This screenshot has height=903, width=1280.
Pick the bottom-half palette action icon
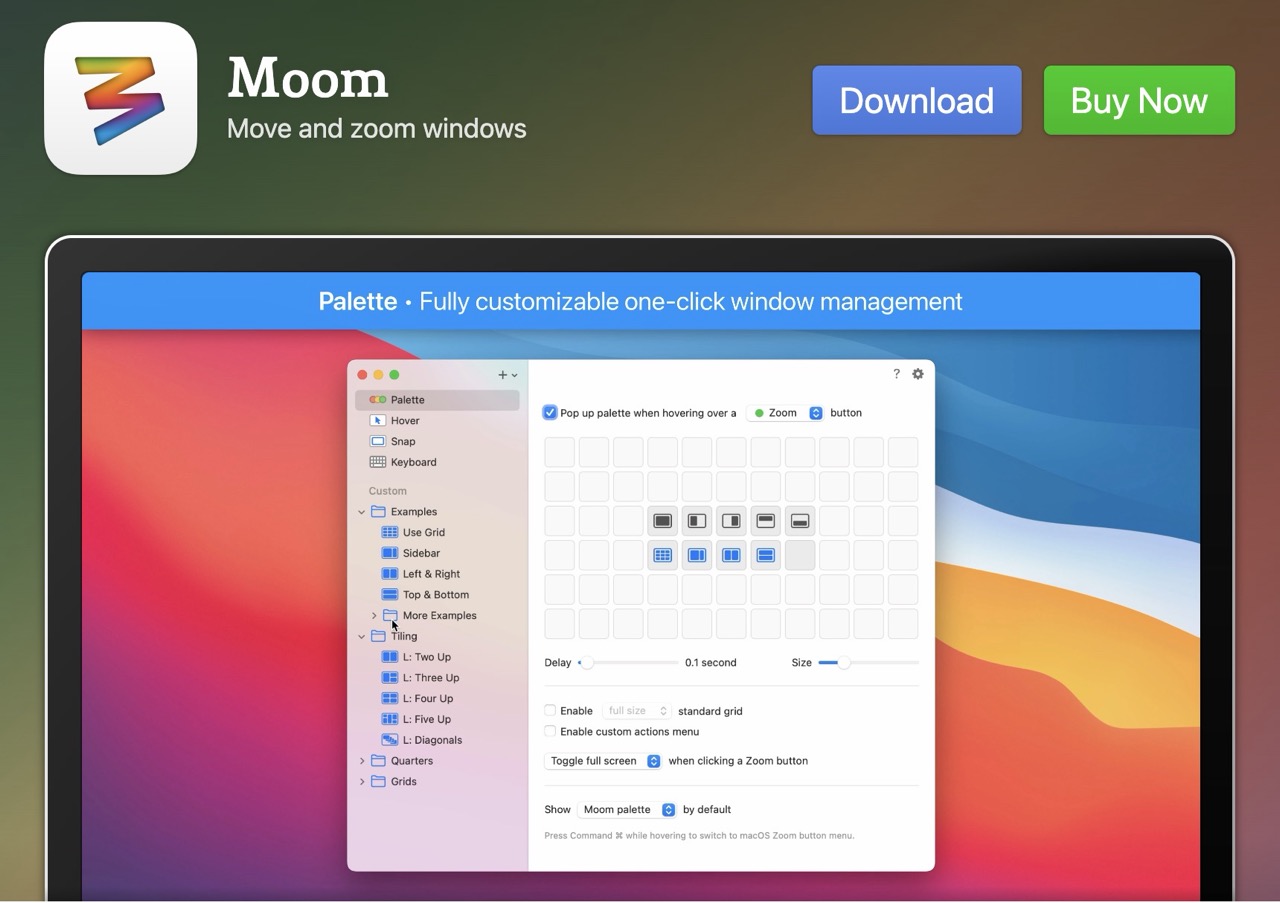pos(800,521)
